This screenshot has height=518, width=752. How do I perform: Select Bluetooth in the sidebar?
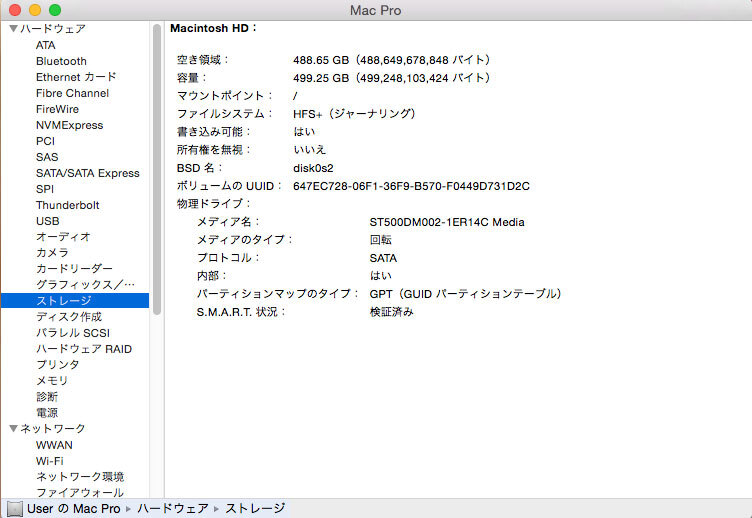(x=61, y=61)
